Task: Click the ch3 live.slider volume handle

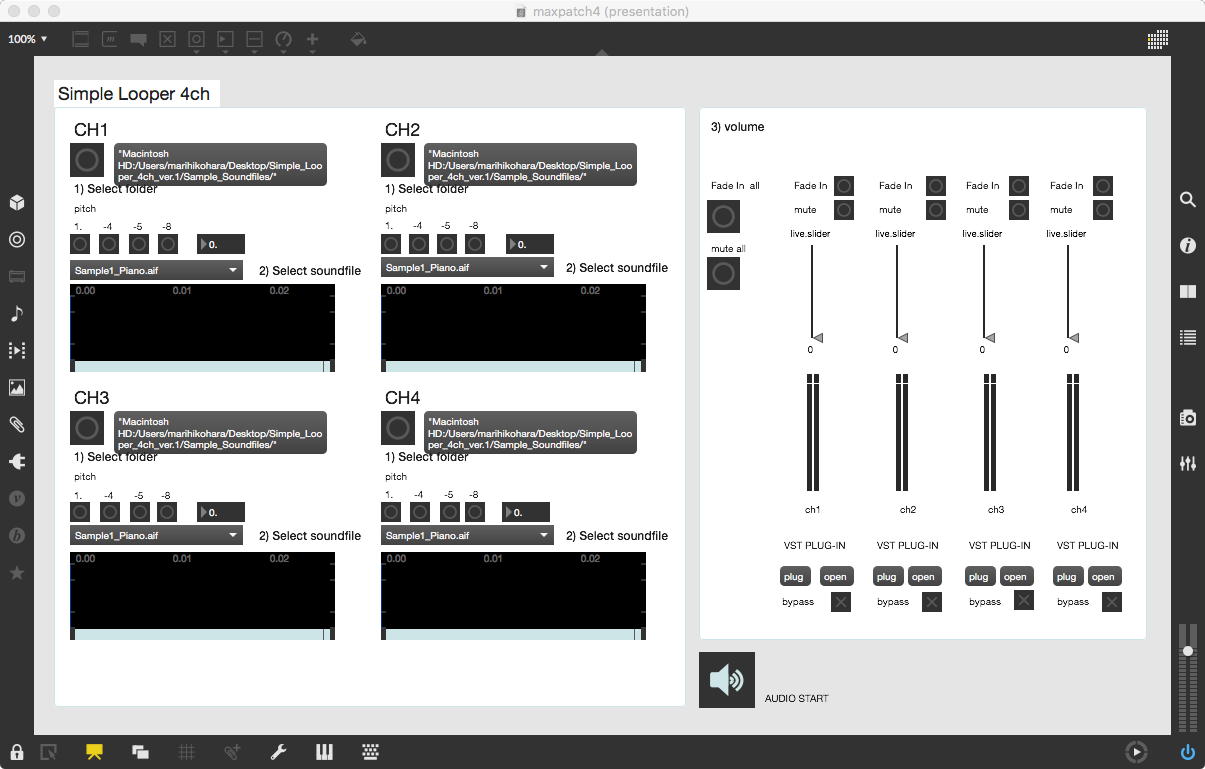Action: (x=989, y=338)
